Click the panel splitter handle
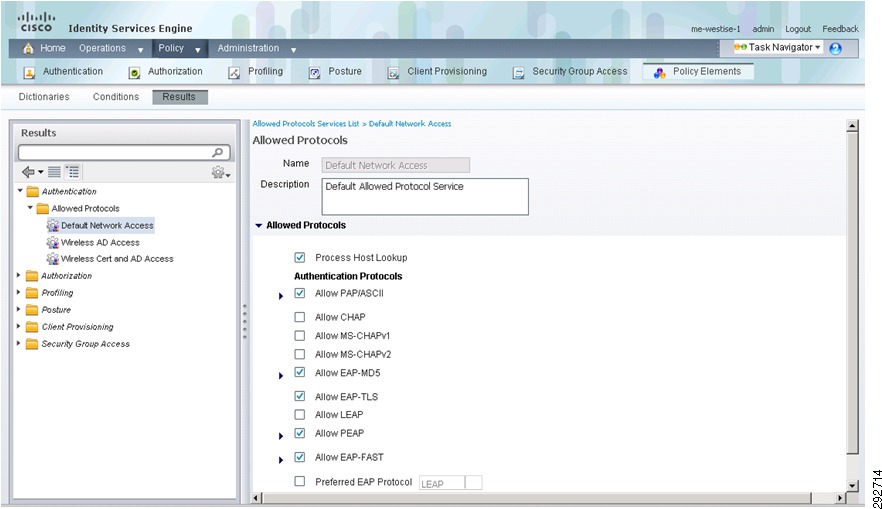 click(x=245, y=322)
